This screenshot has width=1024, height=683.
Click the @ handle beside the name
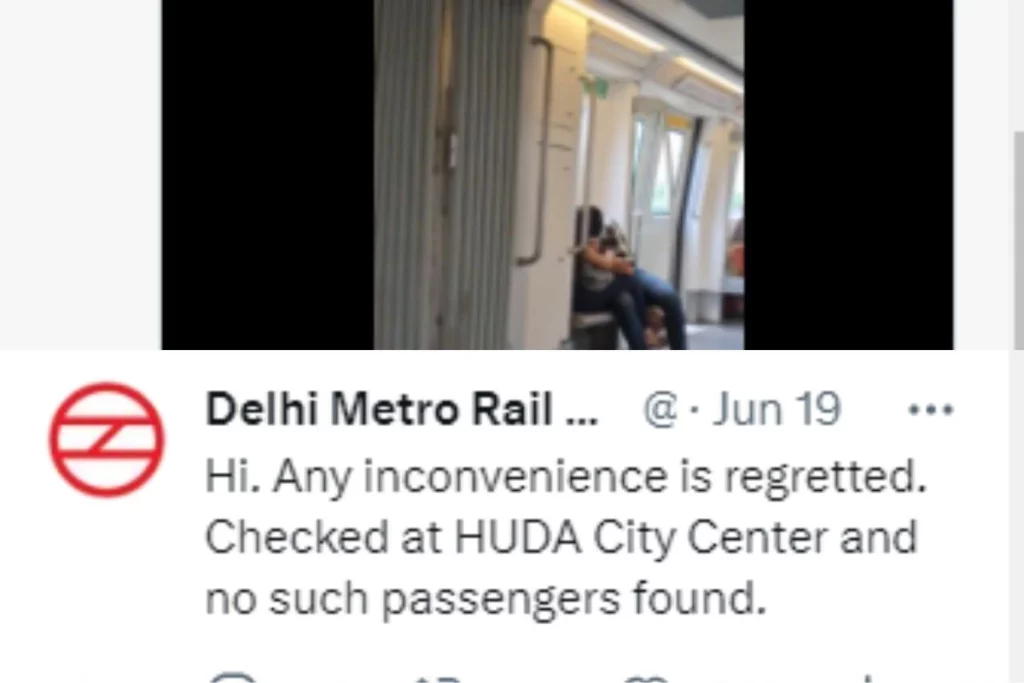[661, 411]
